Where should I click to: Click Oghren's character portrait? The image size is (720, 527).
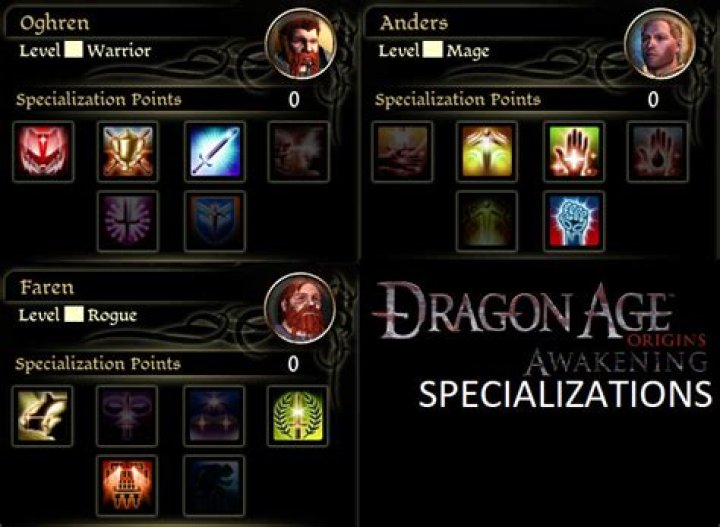[301, 44]
